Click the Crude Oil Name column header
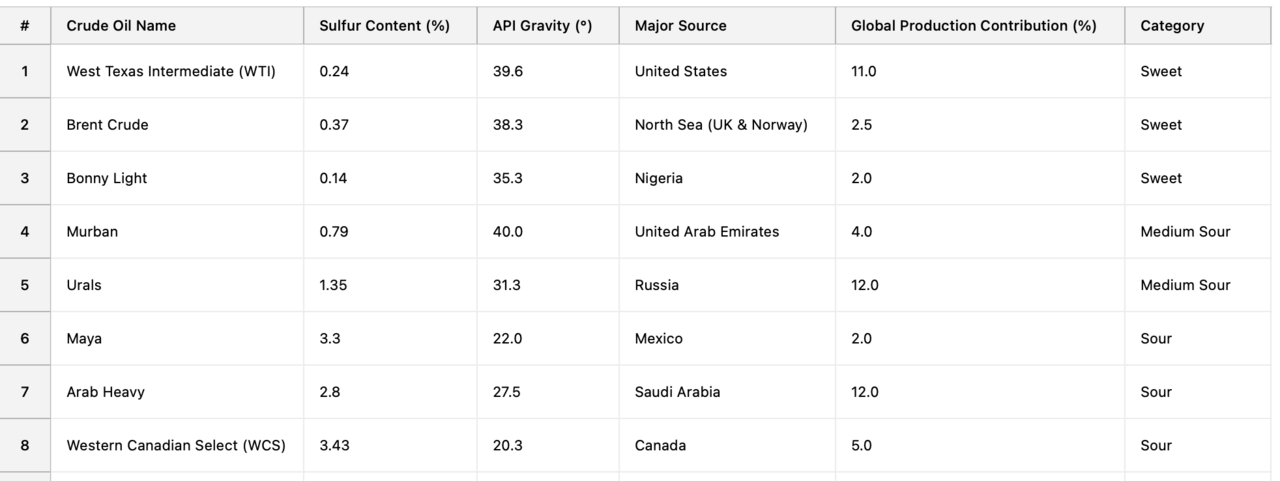The image size is (1280, 481). coord(121,26)
